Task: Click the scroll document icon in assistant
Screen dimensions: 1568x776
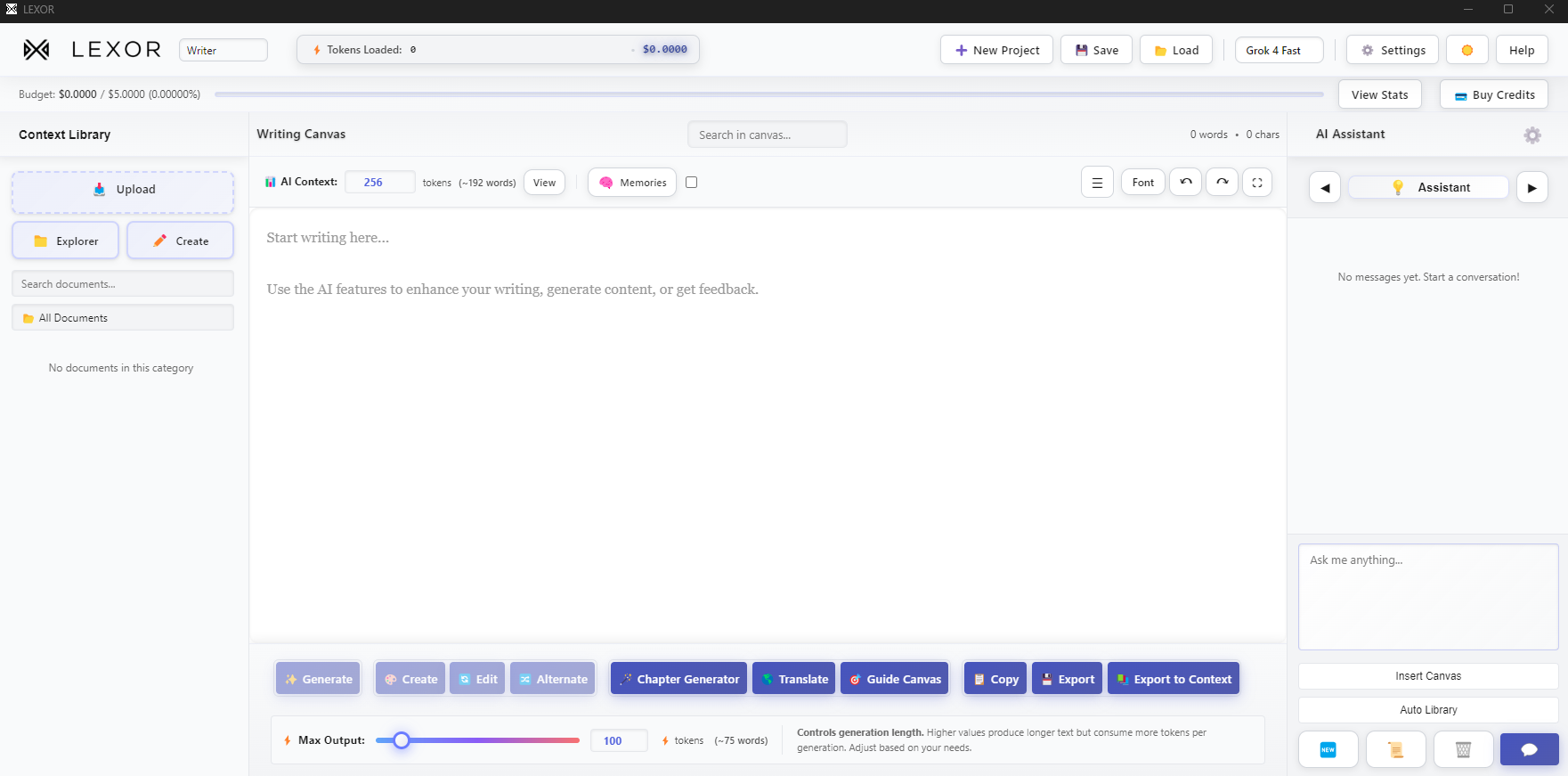Action: point(1395,749)
